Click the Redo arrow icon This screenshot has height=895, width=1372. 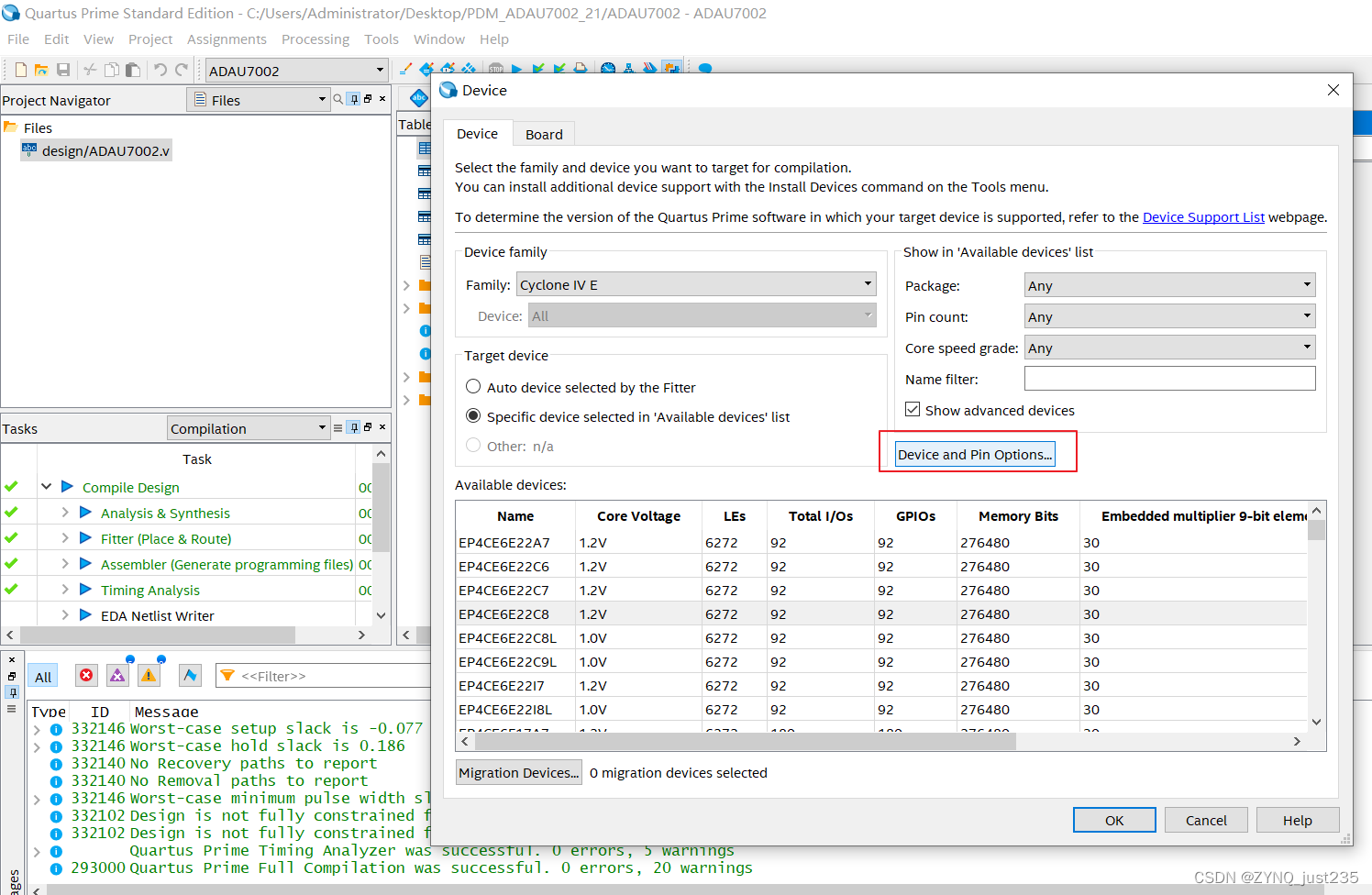pos(182,70)
